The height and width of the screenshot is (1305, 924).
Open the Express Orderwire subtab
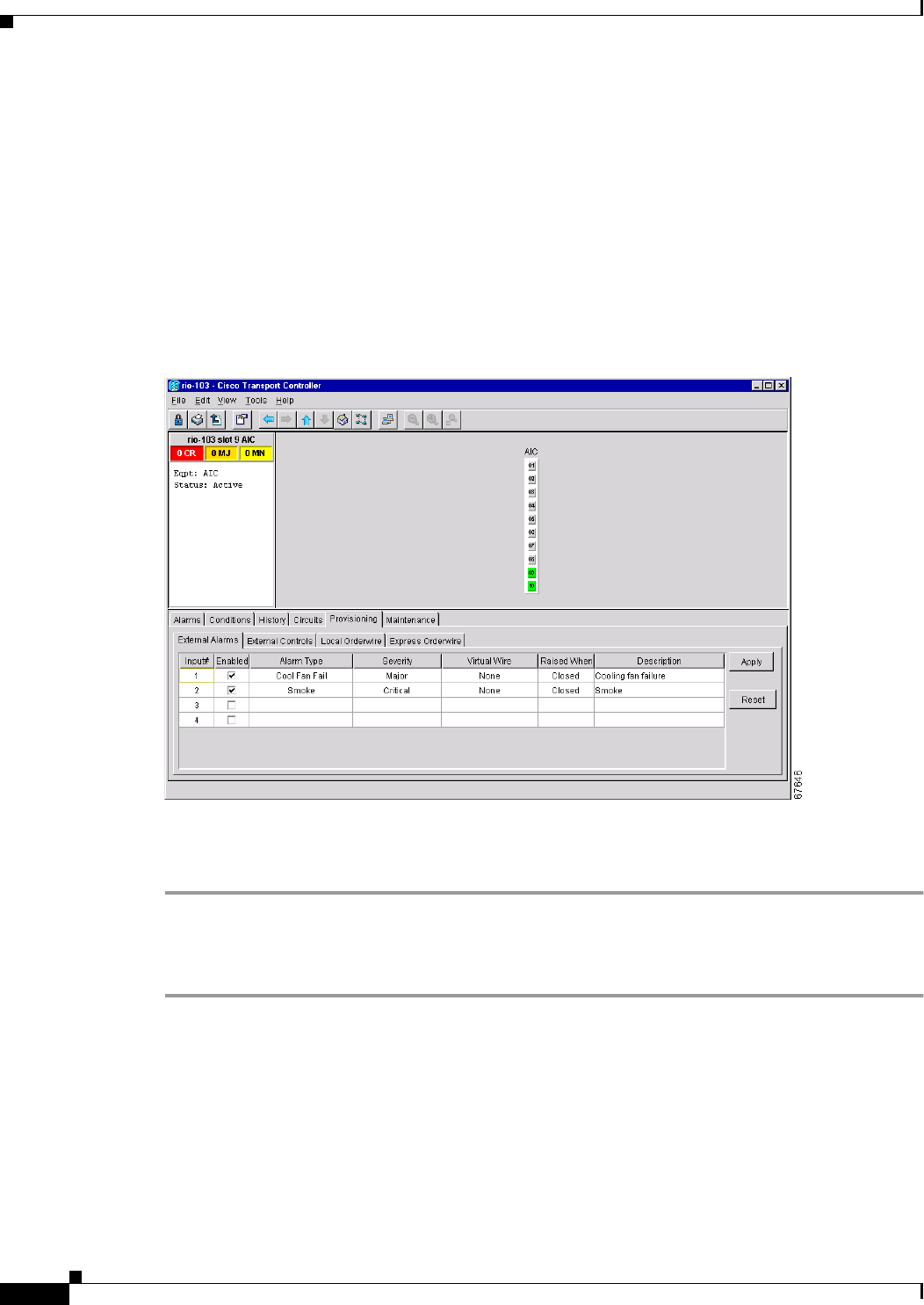425,641
